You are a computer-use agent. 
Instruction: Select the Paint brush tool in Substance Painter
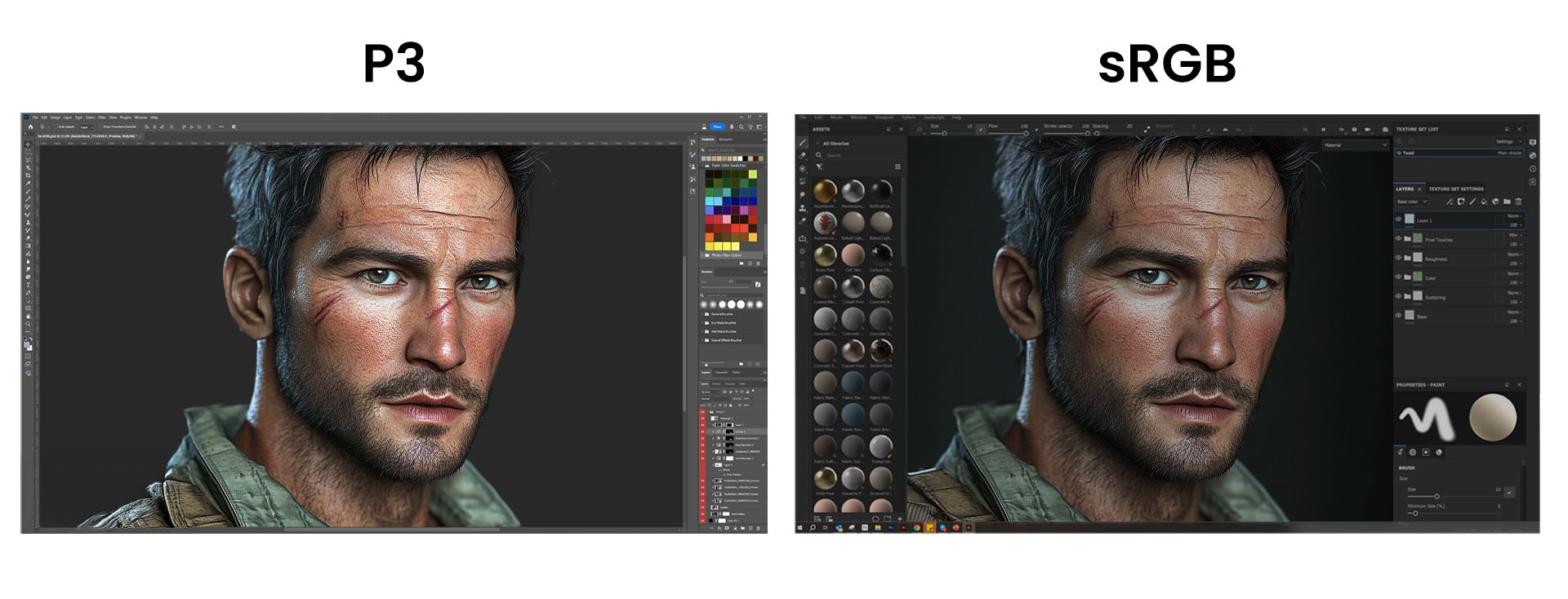tap(803, 143)
